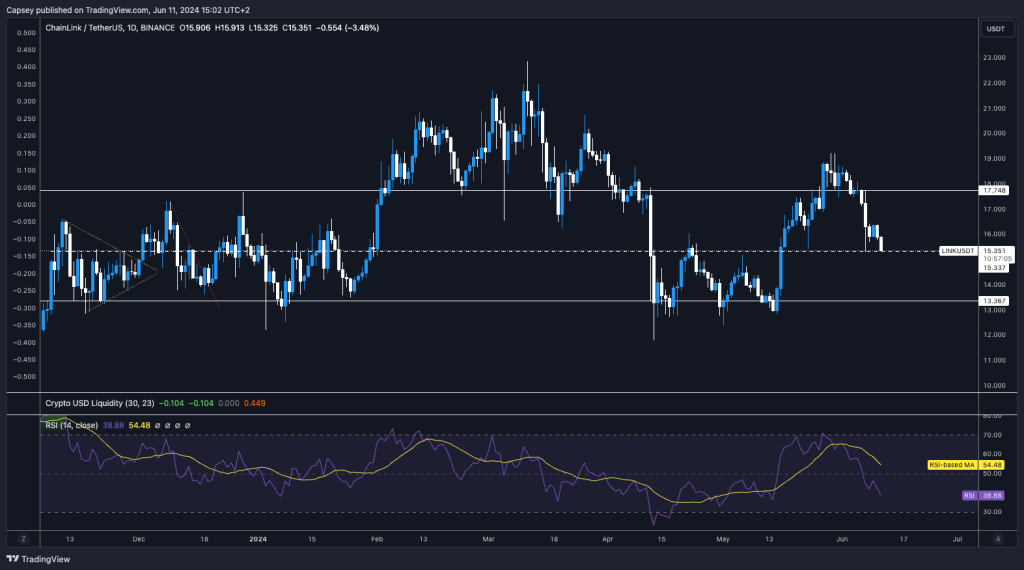1024x570 pixels.
Task: Open the USDT currency selector
Action: coord(995,29)
